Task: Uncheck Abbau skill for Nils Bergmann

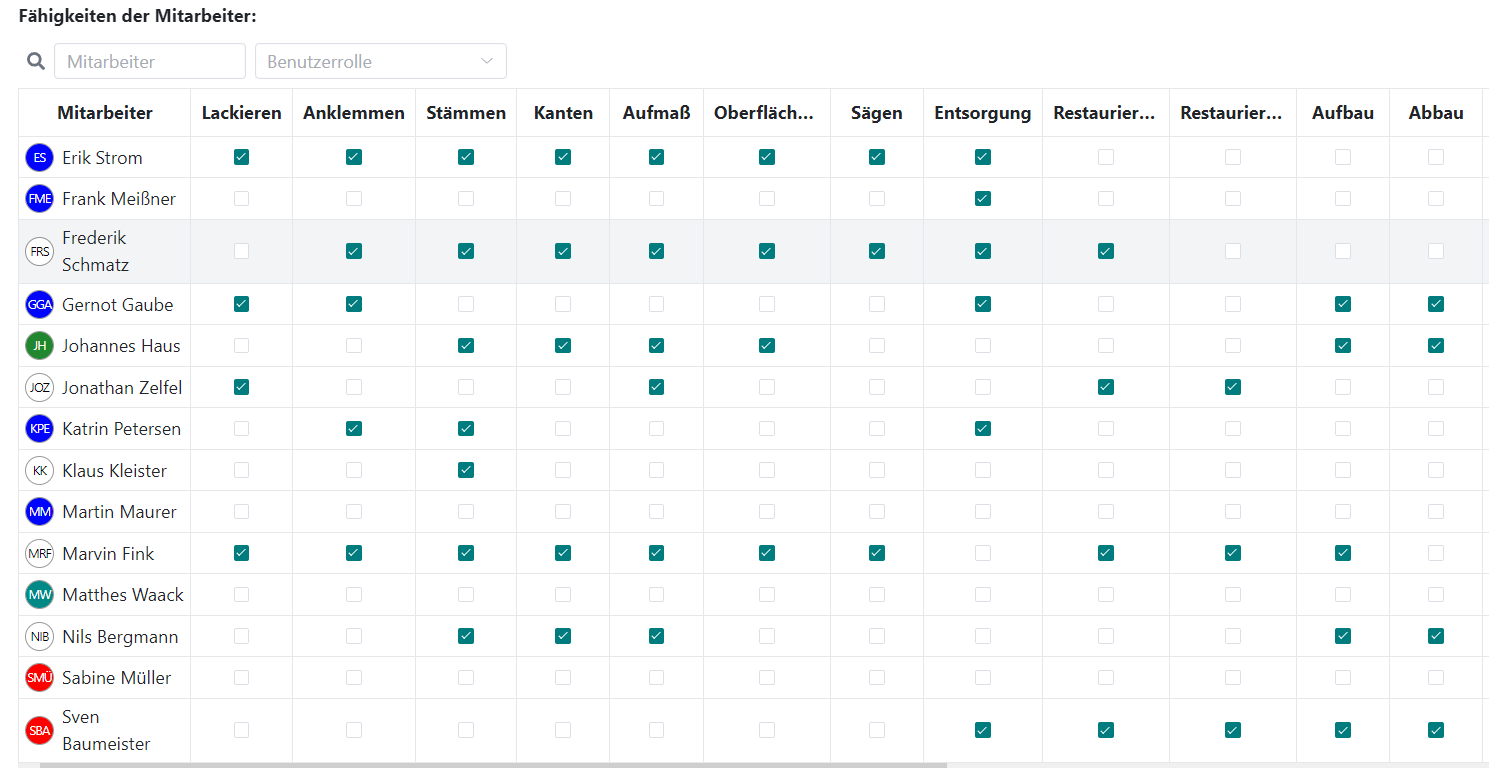Action: coord(1436,636)
